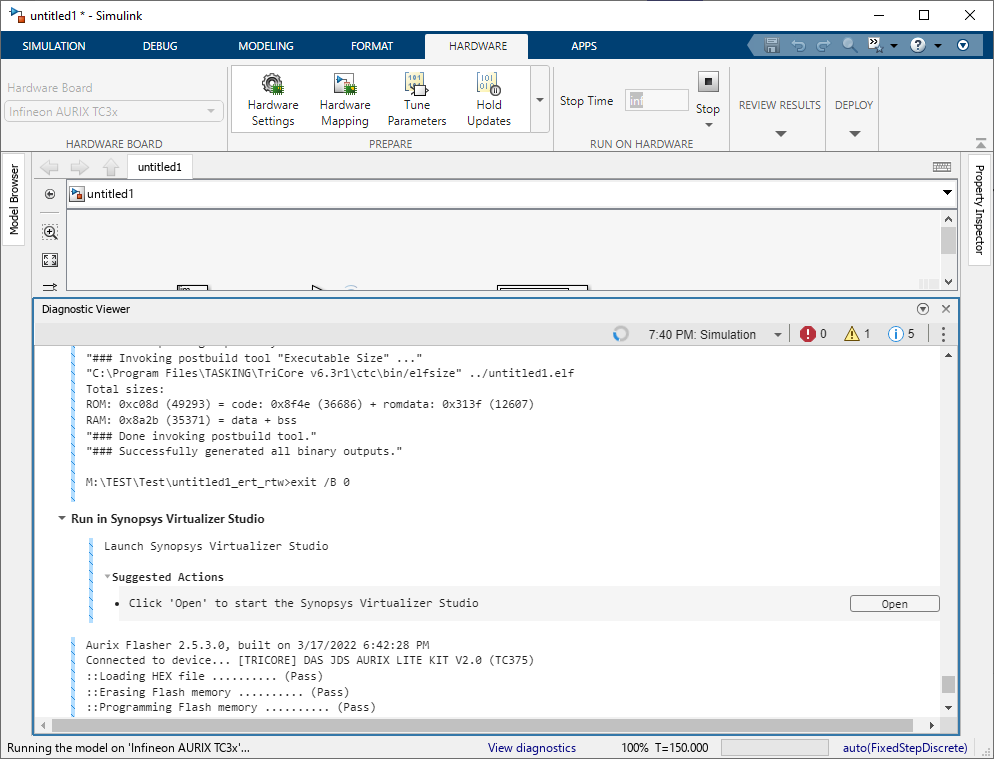Click the Zoom In canvas tool

click(50, 232)
